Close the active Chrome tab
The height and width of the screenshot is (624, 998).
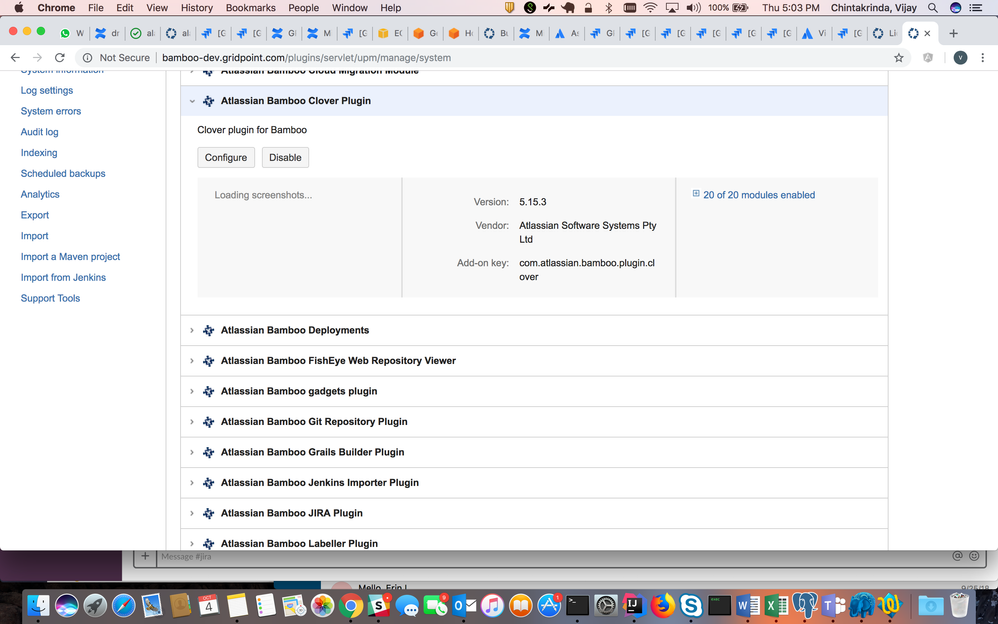927,33
